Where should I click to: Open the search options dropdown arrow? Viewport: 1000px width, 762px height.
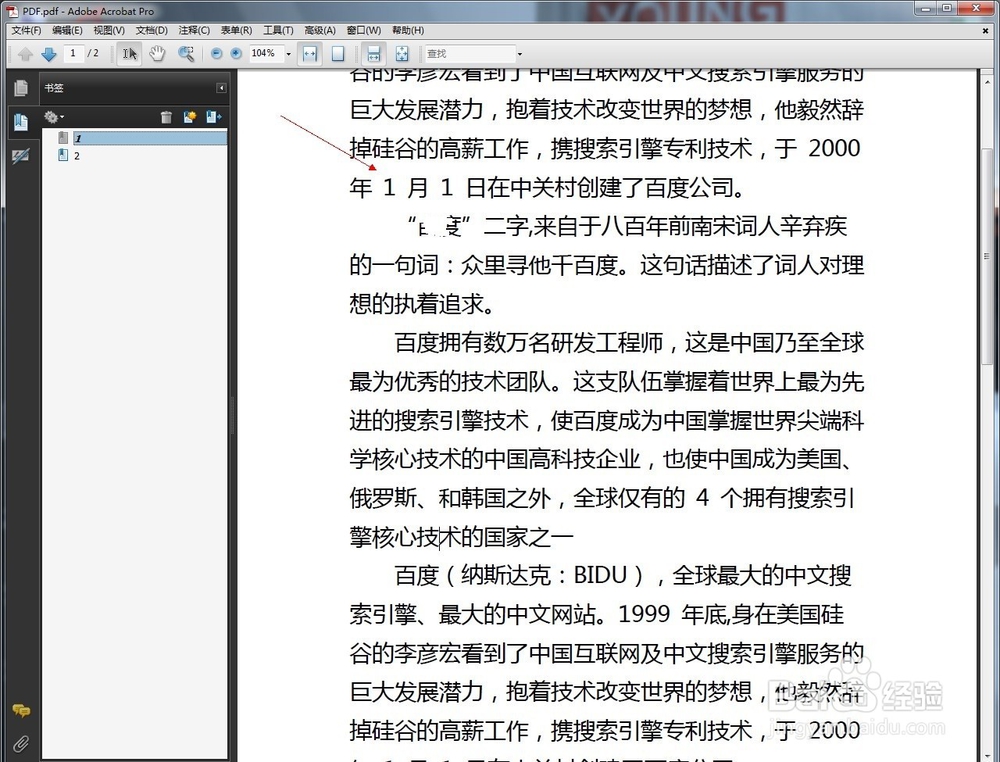pos(520,54)
